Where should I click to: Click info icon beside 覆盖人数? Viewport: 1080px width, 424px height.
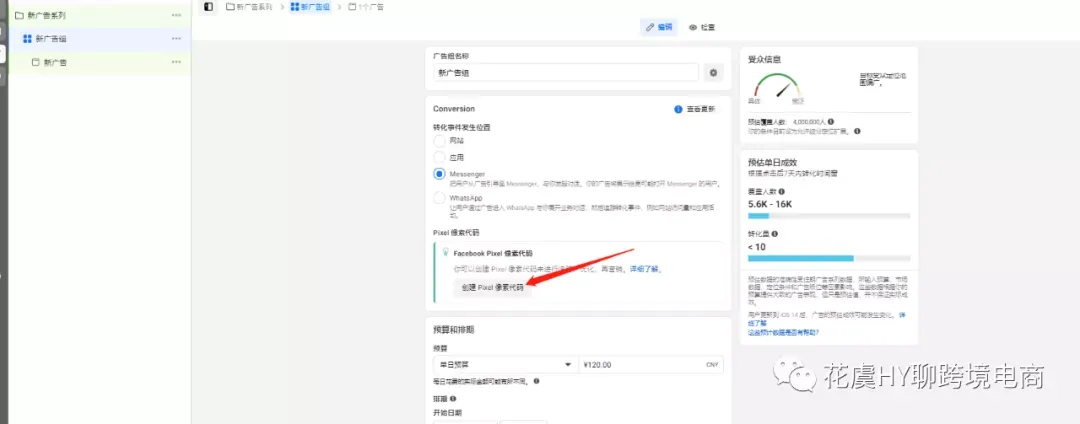coord(781,192)
